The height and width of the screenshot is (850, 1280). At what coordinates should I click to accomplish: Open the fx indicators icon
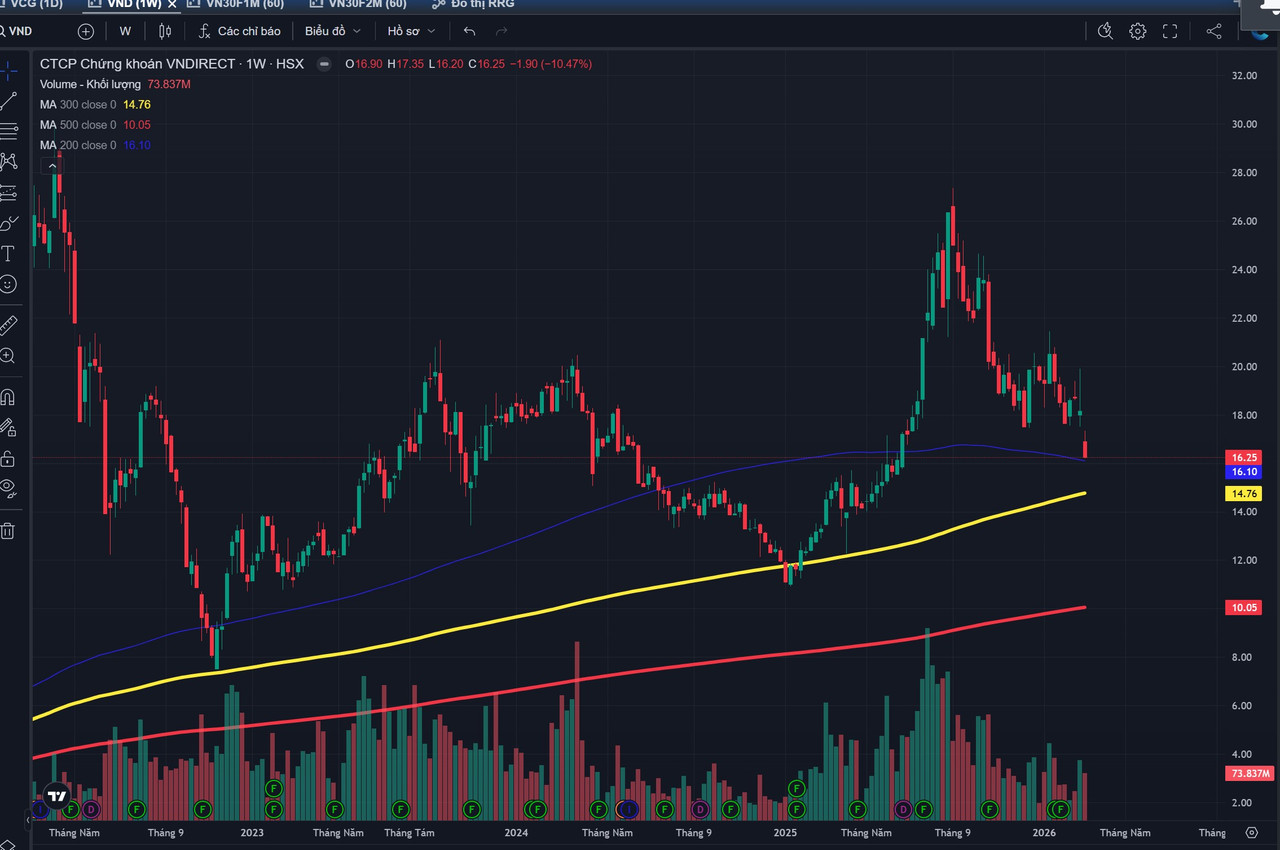coord(206,31)
